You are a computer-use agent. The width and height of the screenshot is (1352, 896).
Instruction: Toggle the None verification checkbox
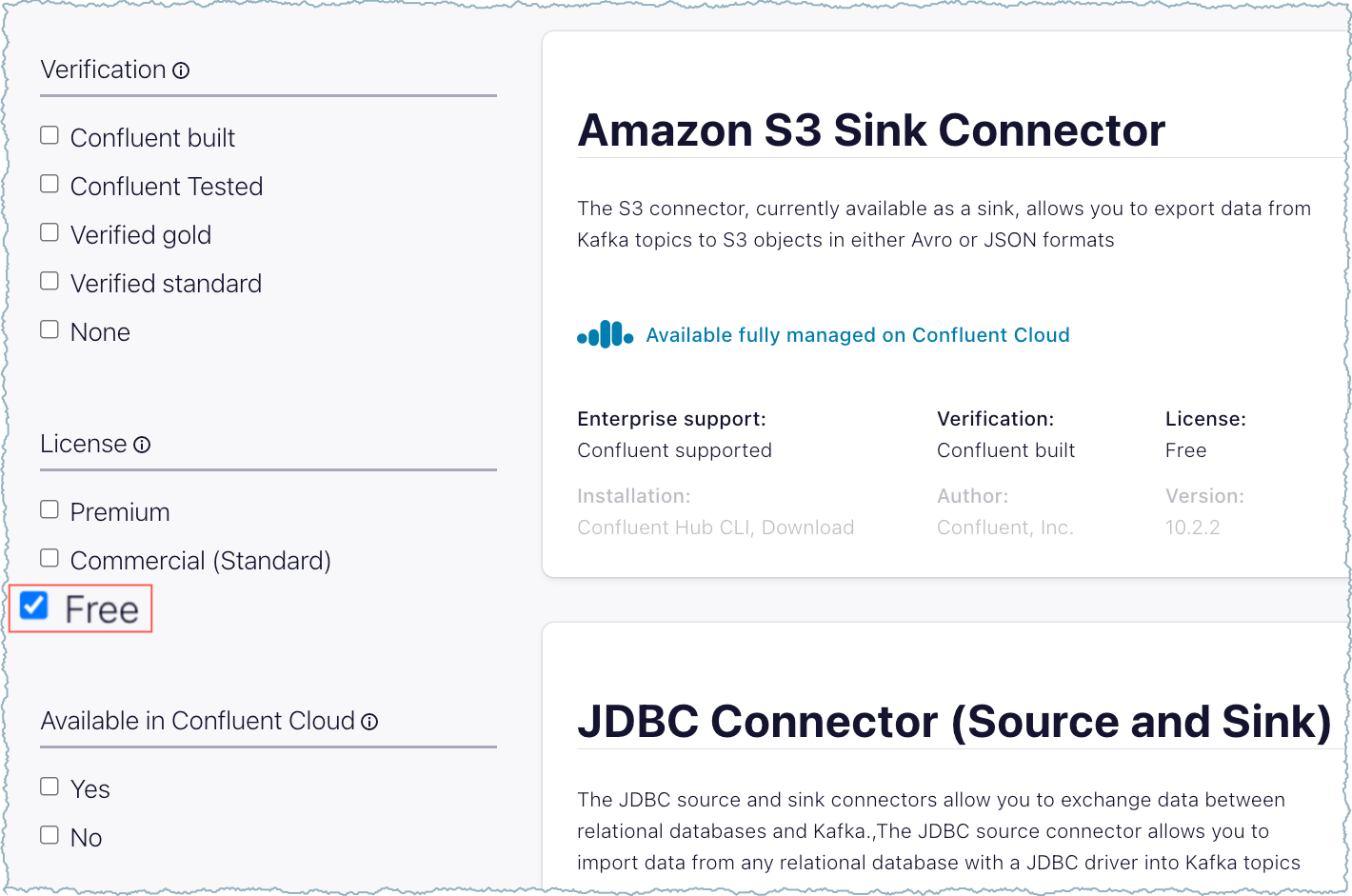50,330
